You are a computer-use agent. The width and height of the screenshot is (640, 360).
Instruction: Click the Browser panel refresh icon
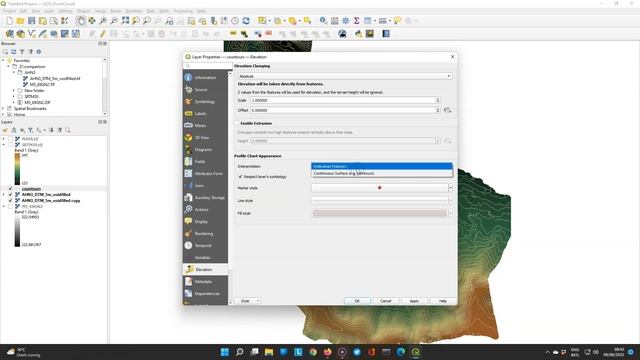(13, 52)
